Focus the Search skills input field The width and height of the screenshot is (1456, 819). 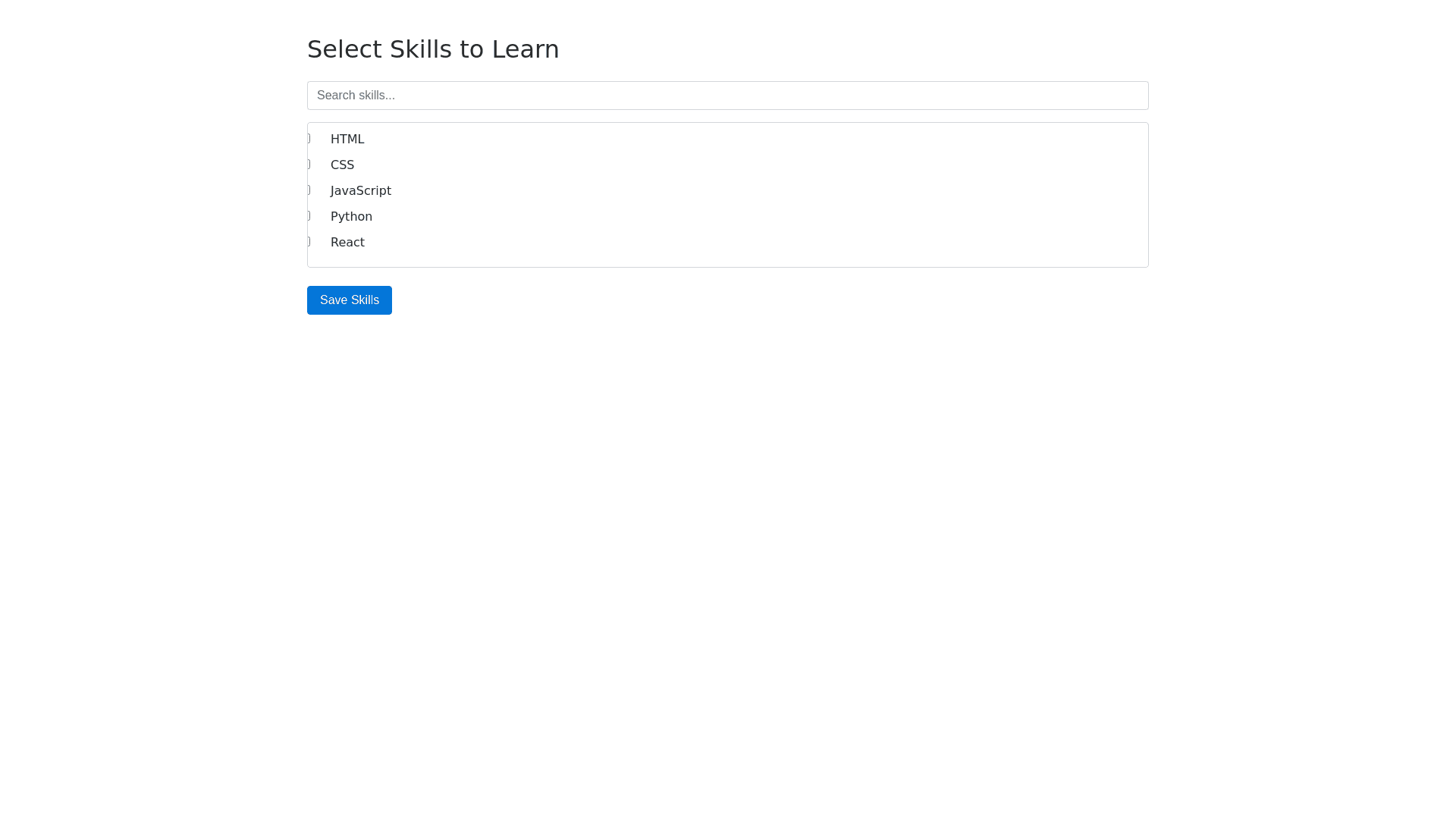click(728, 96)
